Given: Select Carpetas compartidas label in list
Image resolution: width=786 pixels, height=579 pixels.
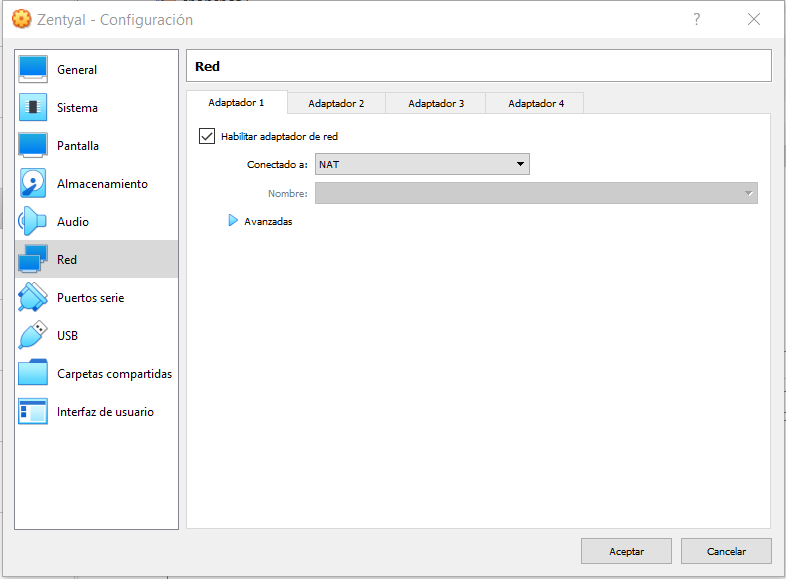Looking at the screenshot, I should pos(114,374).
